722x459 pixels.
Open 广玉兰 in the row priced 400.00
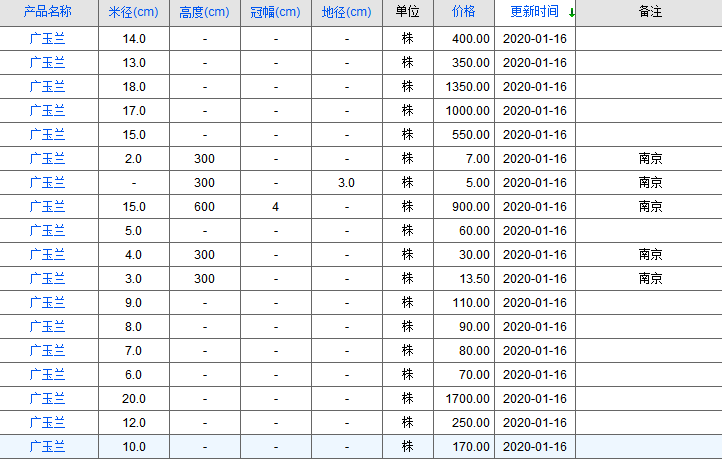click(47, 39)
